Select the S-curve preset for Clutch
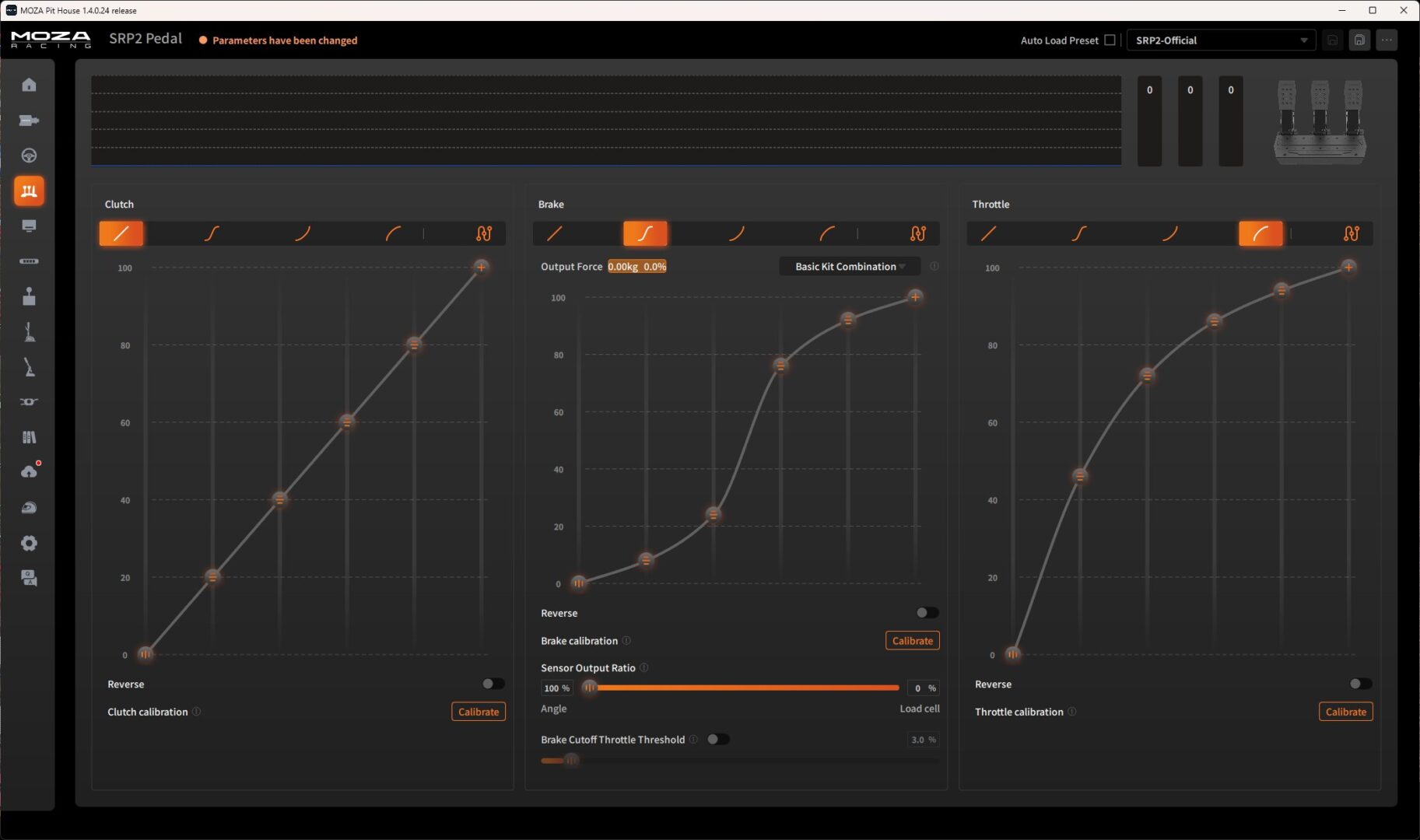 212,233
